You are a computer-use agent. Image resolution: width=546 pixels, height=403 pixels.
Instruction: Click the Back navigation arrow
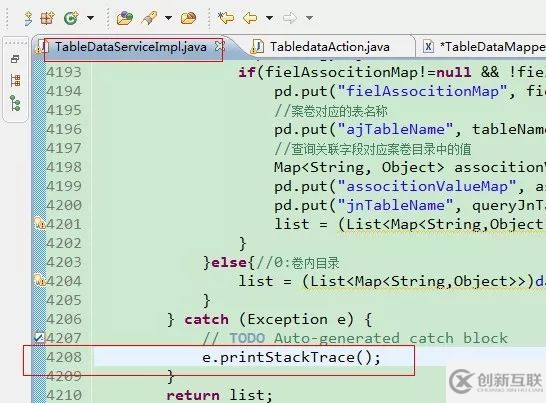(x=250, y=18)
